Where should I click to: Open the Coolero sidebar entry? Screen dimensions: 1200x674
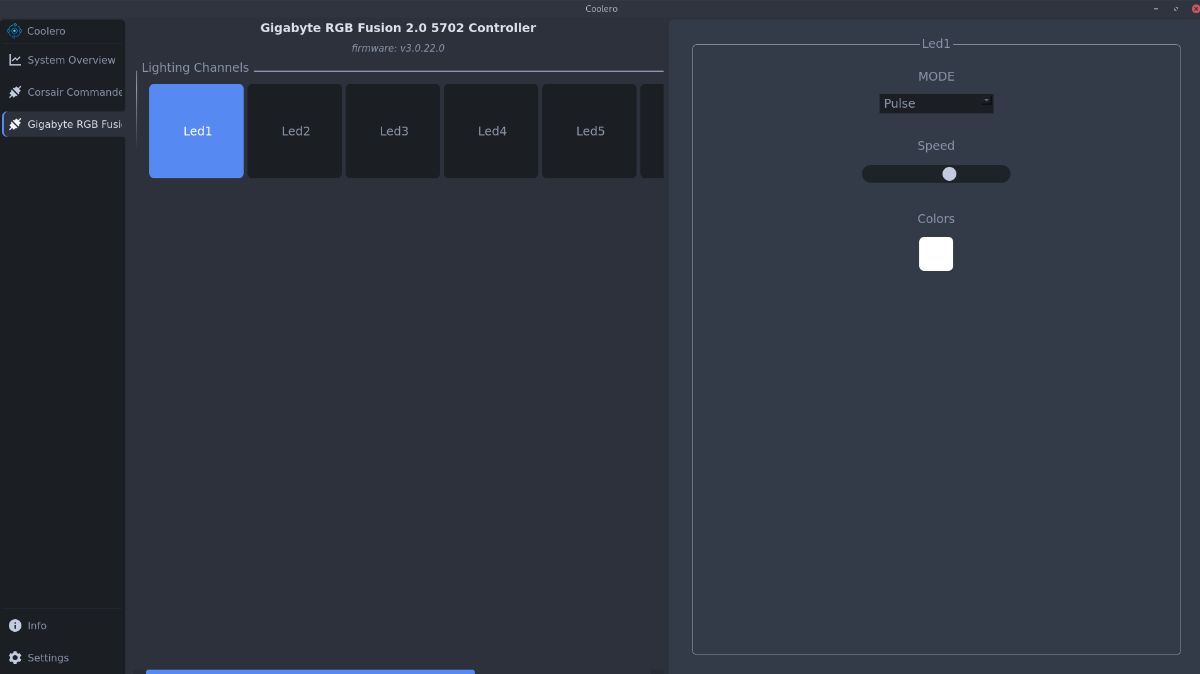(62, 31)
